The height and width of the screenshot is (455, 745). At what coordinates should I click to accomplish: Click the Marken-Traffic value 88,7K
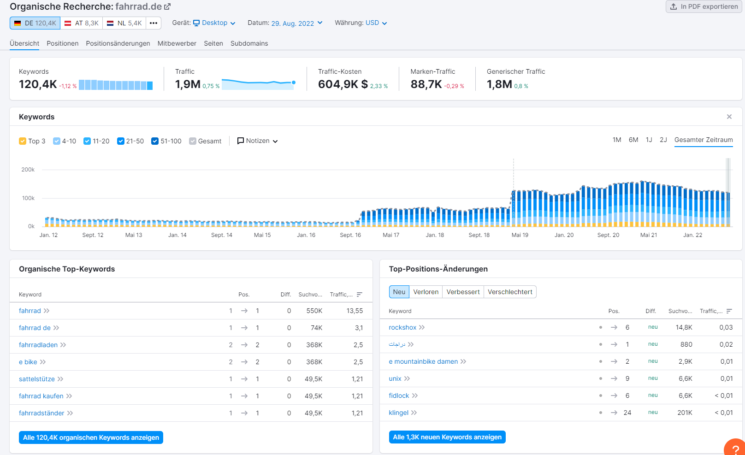point(426,85)
